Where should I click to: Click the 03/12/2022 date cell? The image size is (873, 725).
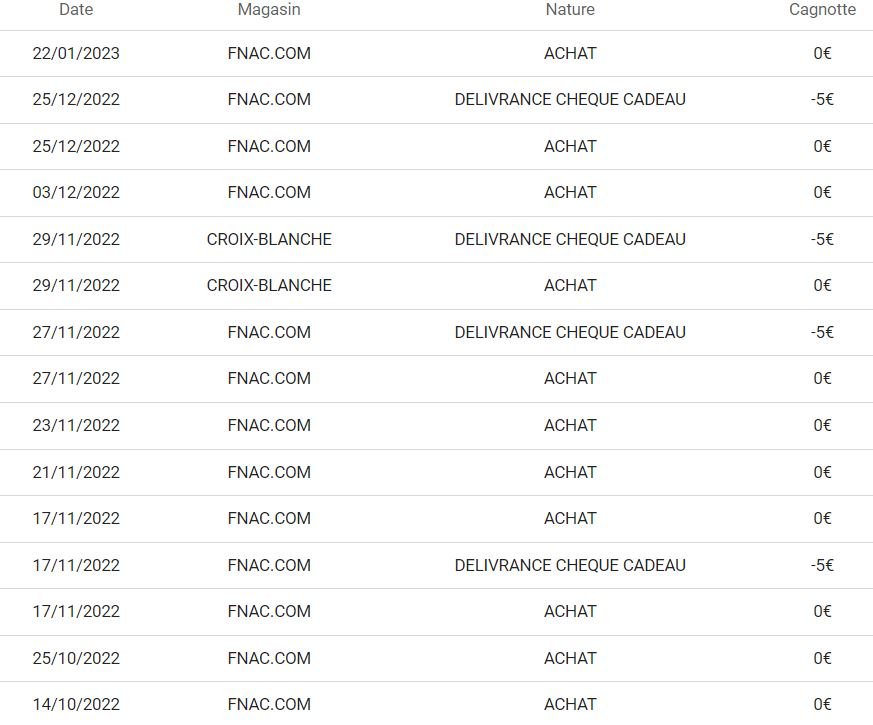(76, 193)
